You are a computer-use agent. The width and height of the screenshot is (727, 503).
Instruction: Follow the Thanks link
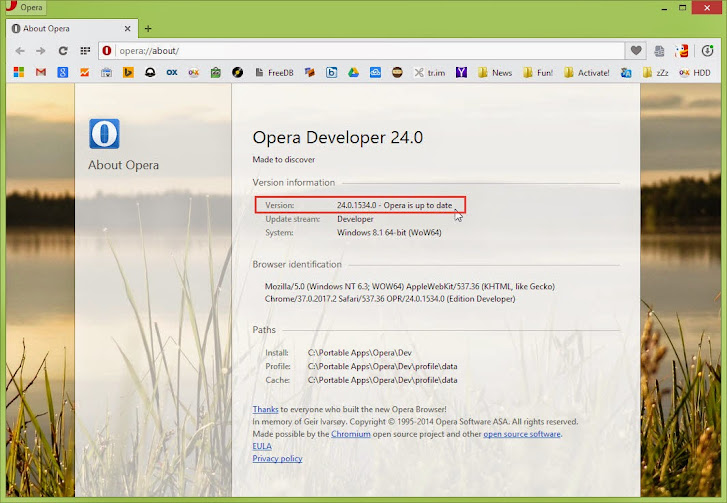pyautogui.click(x=265, y=409)
